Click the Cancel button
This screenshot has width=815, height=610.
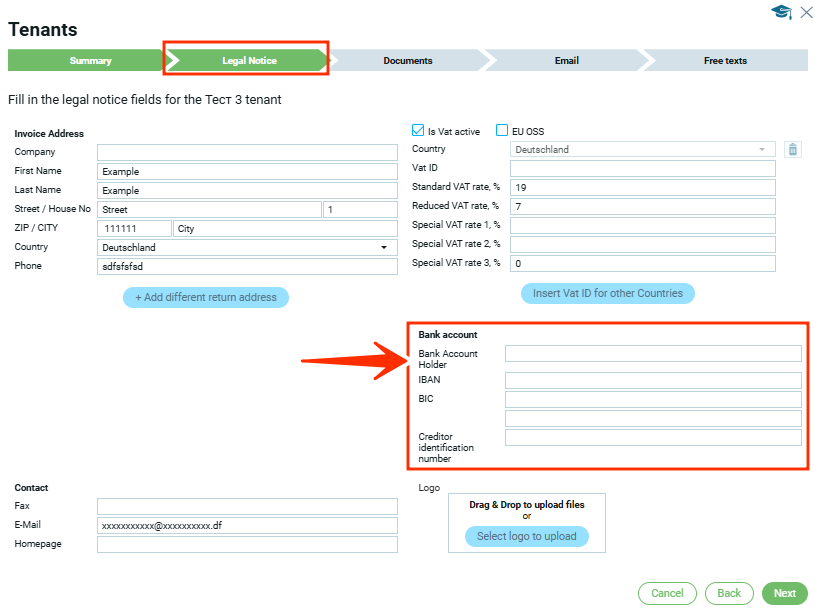pos(667,593)
